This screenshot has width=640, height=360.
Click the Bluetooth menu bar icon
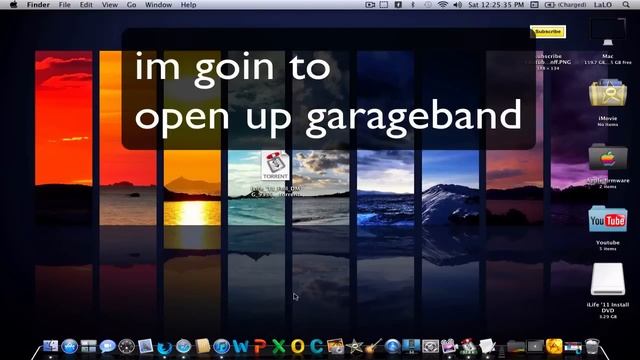tap(412, 4)
